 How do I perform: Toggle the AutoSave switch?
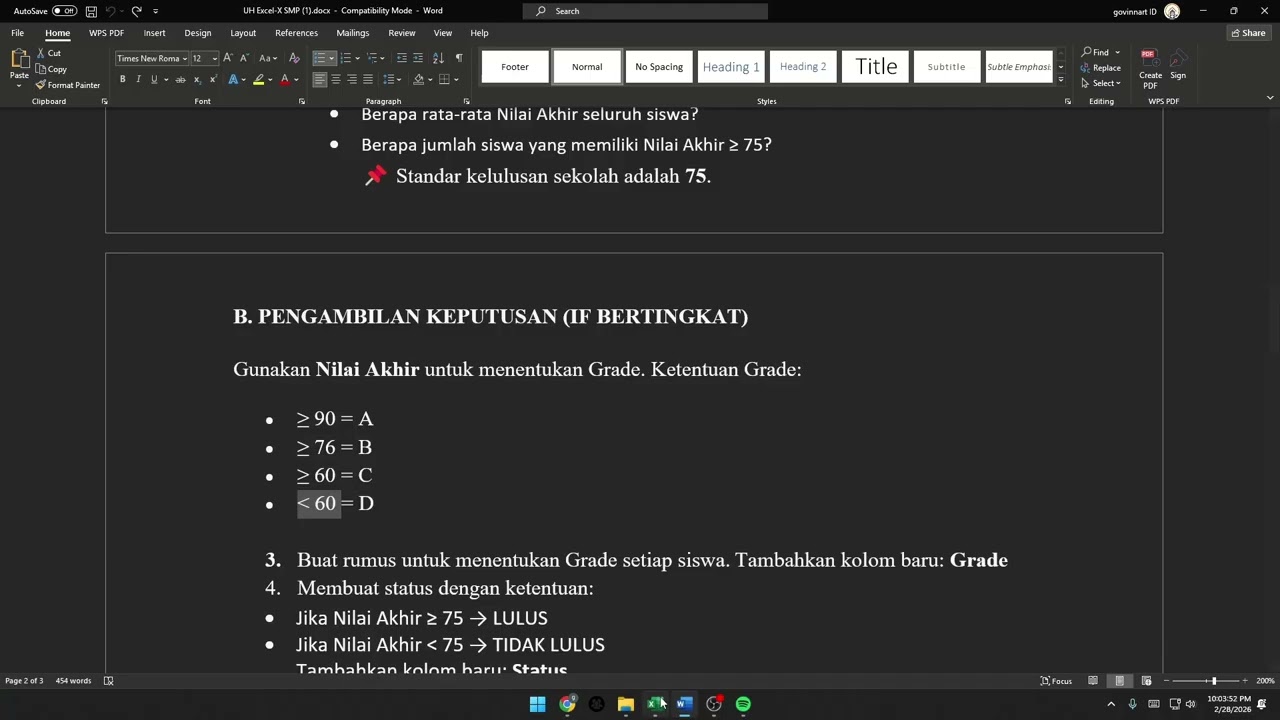tap(64, 11)
